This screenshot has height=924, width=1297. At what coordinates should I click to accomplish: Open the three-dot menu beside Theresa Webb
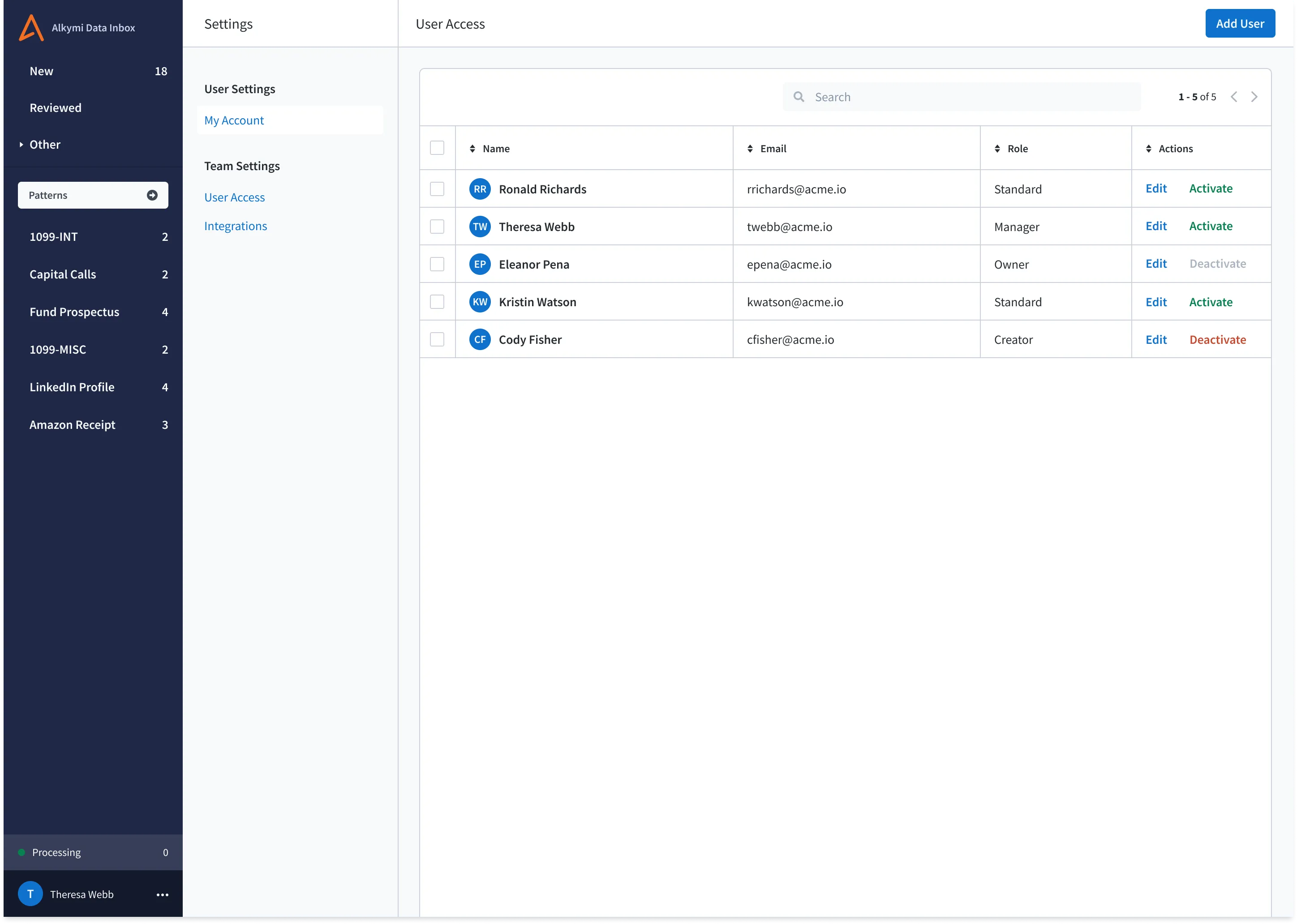(162, 894)
